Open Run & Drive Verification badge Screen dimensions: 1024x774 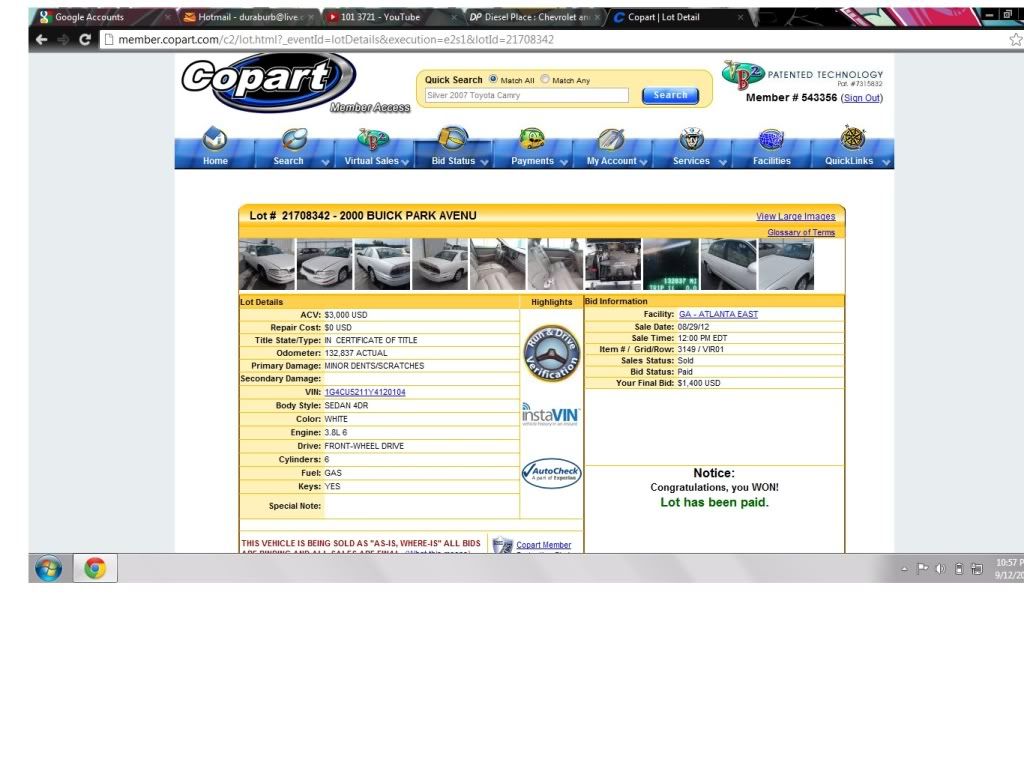[552, 353]
